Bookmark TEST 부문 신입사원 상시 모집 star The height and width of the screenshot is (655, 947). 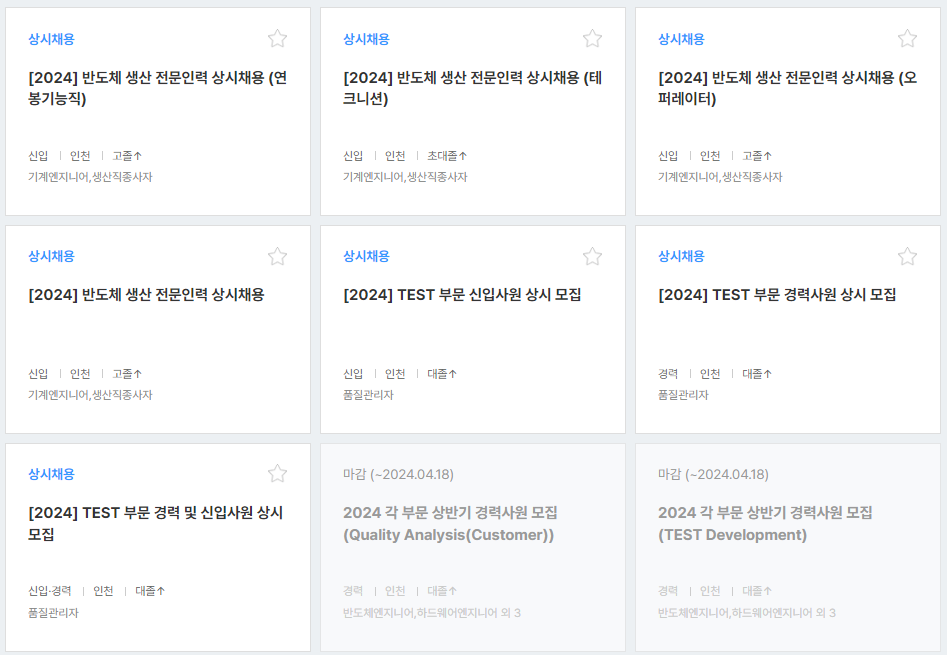click(592, 257)
